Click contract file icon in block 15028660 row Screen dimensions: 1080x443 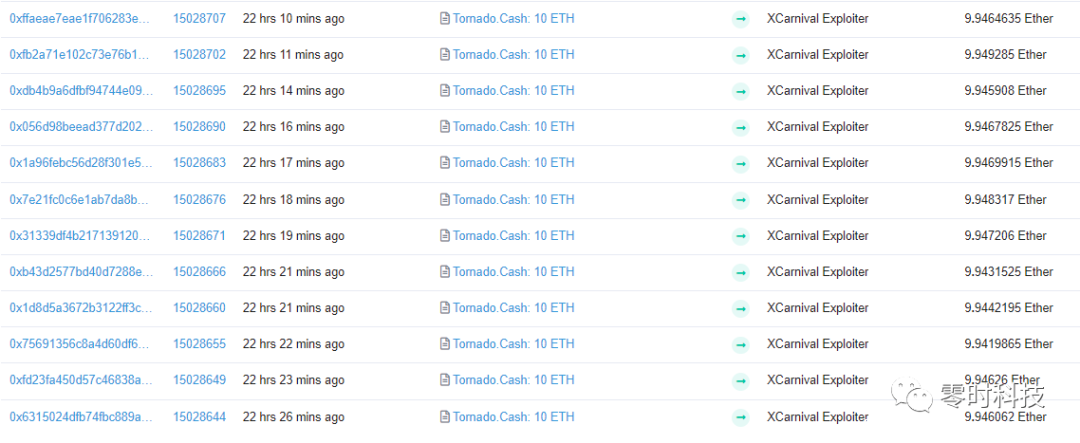tap(445, 308)
